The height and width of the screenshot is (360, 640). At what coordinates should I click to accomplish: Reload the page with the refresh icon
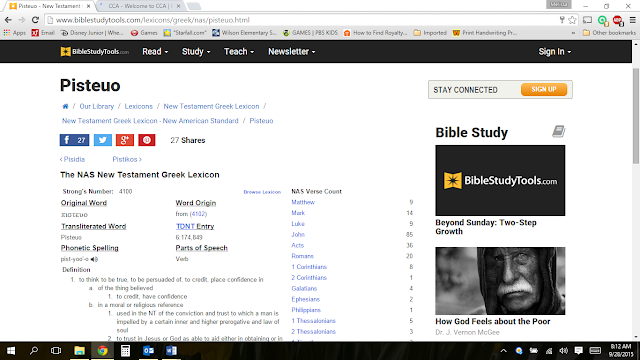click(x=36, y=20)
